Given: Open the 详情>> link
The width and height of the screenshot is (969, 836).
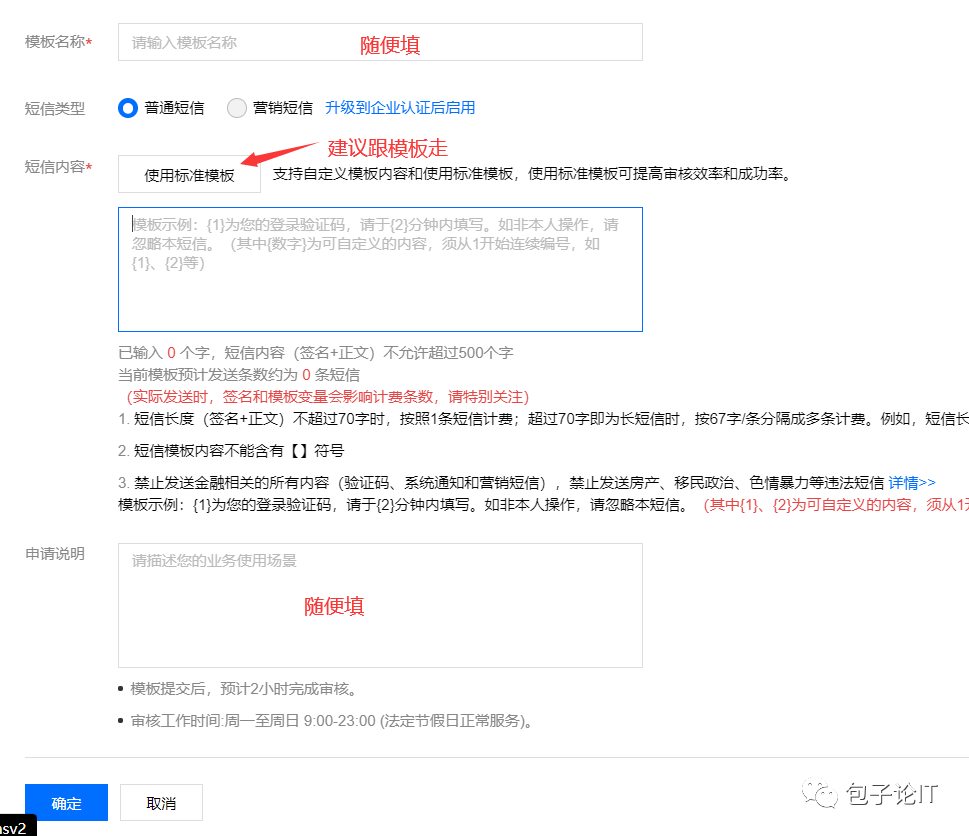Looking at the screenshot, I should tap(912, 483).
